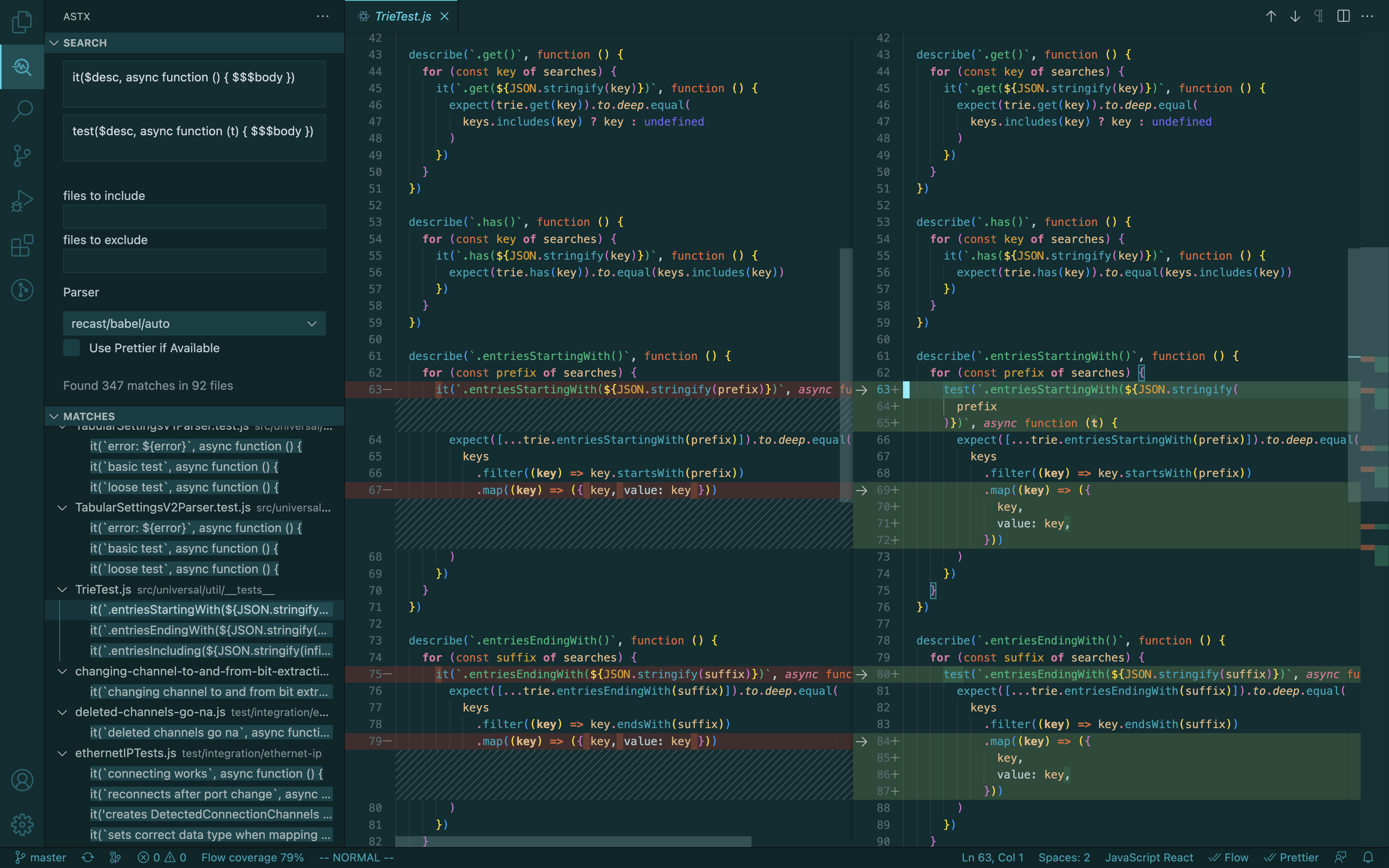1389x868 pixels.
Task: Click JavaScript React language mode
Action: coord(1148,857)
